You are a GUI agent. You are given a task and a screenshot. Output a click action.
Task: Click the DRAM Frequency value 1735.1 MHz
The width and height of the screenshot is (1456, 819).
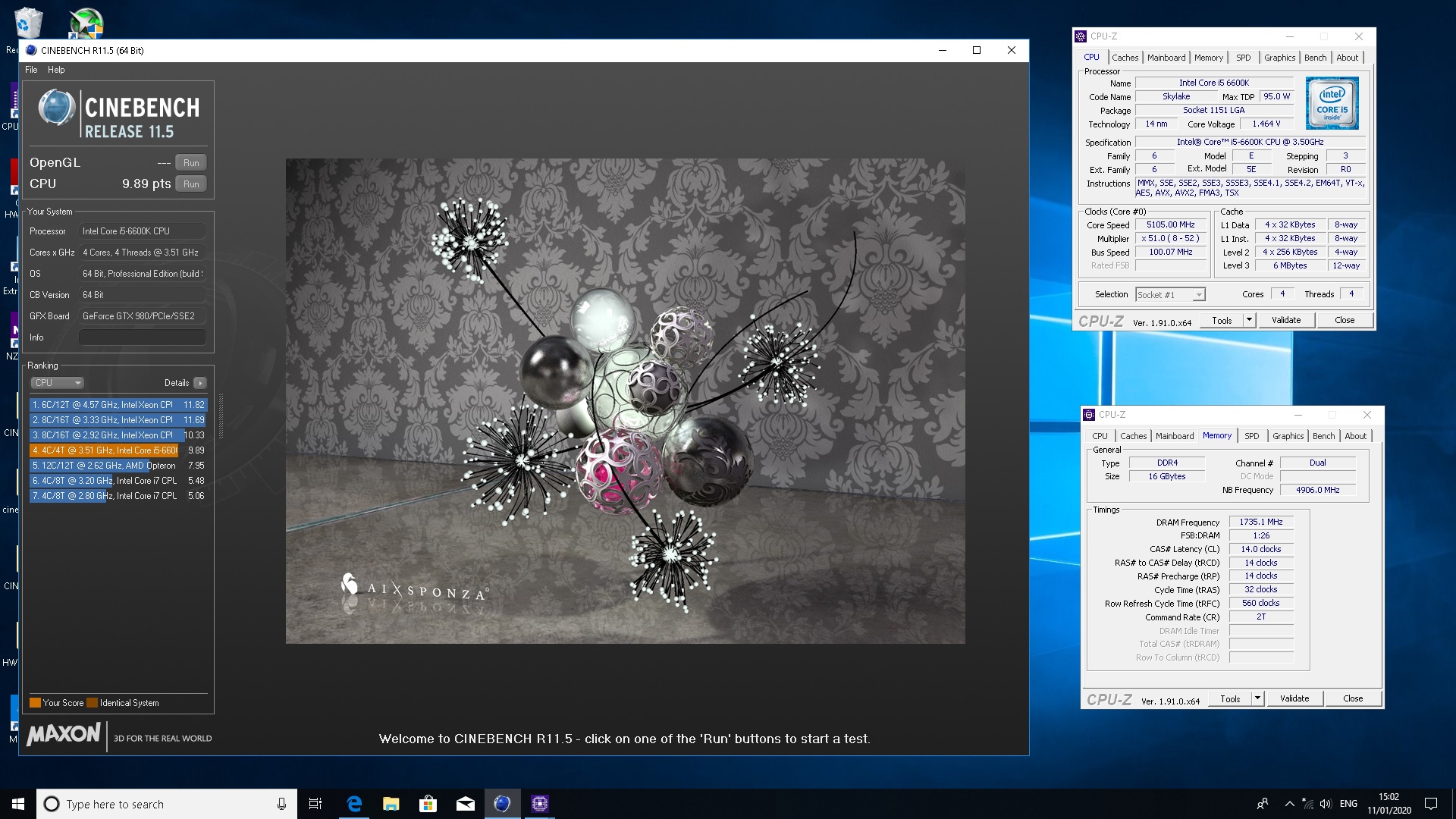(1261, 522)
